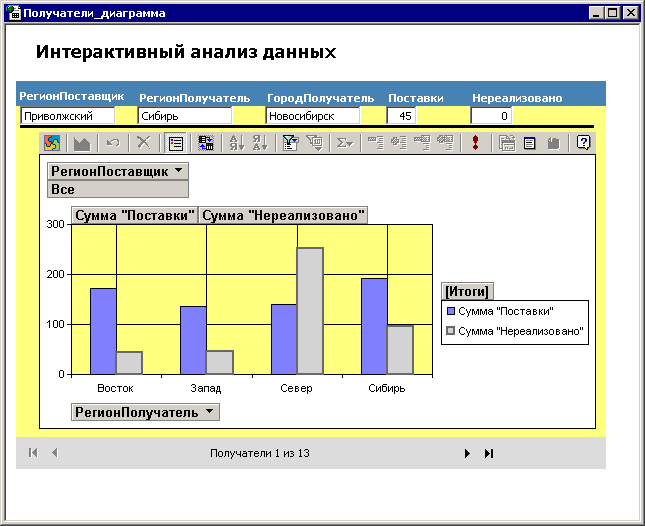The height and width of the screenshot is (526, 645).
Task: Click the undo toolbar icon
Action: (113, 143)
